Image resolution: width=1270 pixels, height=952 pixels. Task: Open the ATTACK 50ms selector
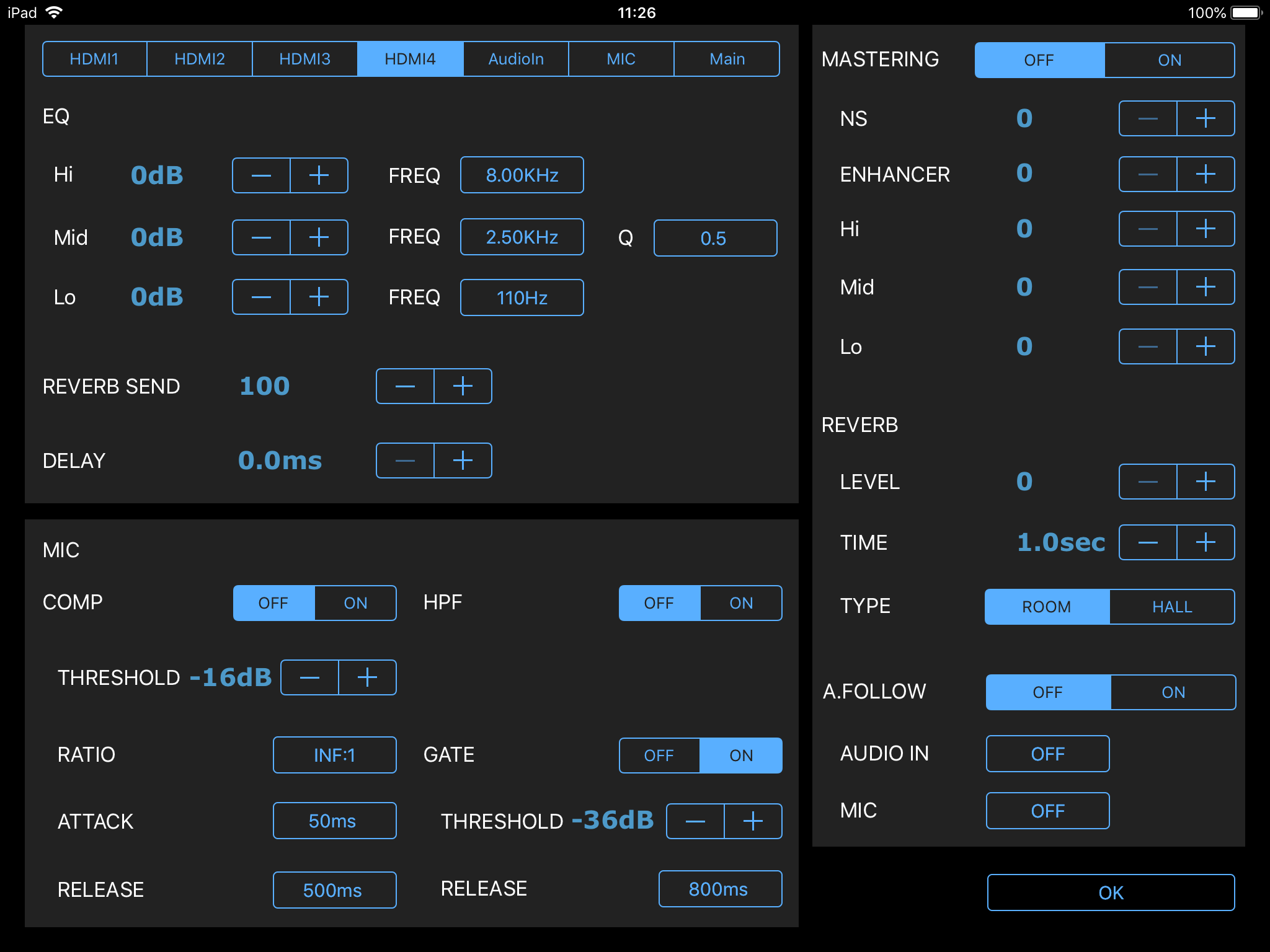(x=334, y=821)
